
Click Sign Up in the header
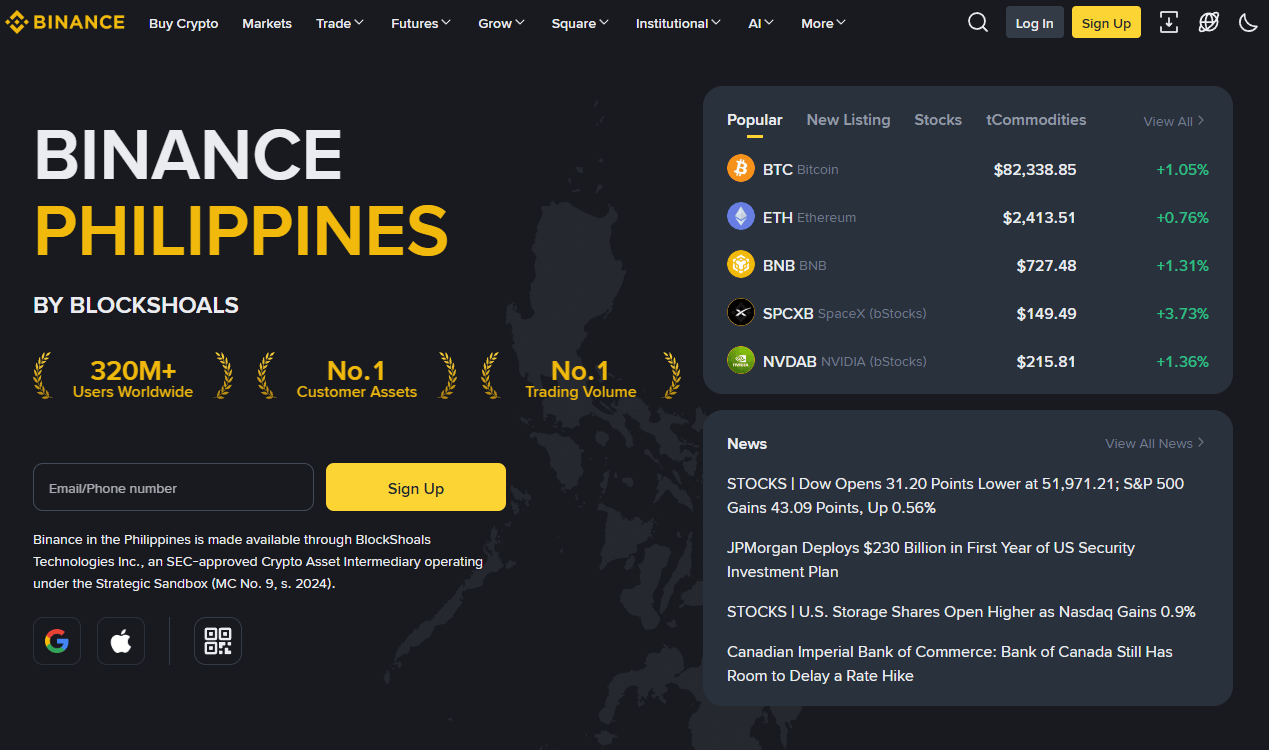coord(1106,23)
